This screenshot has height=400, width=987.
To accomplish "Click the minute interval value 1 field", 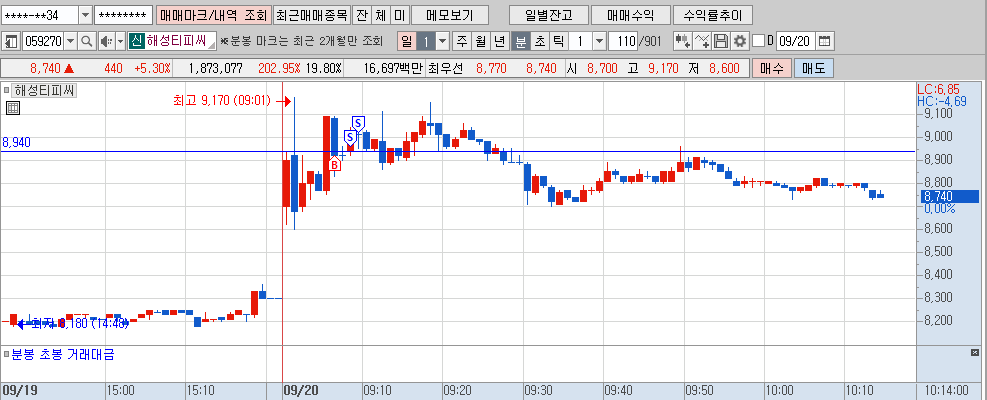I will [581, 42].
